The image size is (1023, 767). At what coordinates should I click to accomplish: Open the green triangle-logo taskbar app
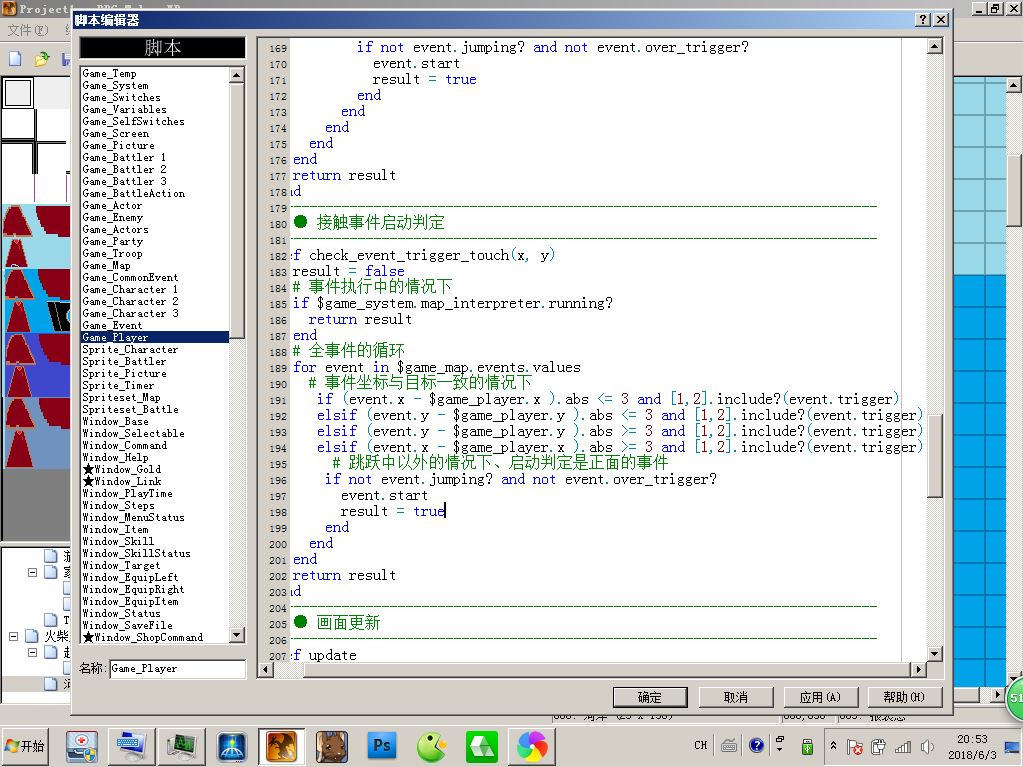click(x=481, y=746)
